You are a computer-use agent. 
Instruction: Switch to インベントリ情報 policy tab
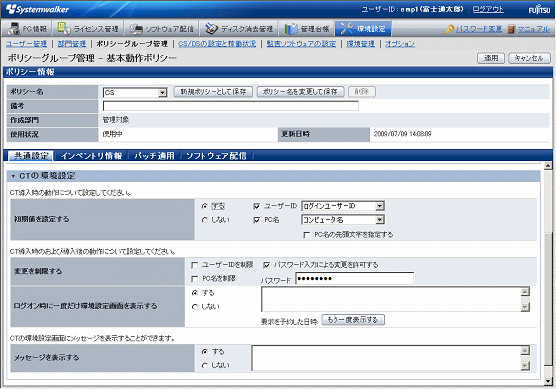pos(91,156)
